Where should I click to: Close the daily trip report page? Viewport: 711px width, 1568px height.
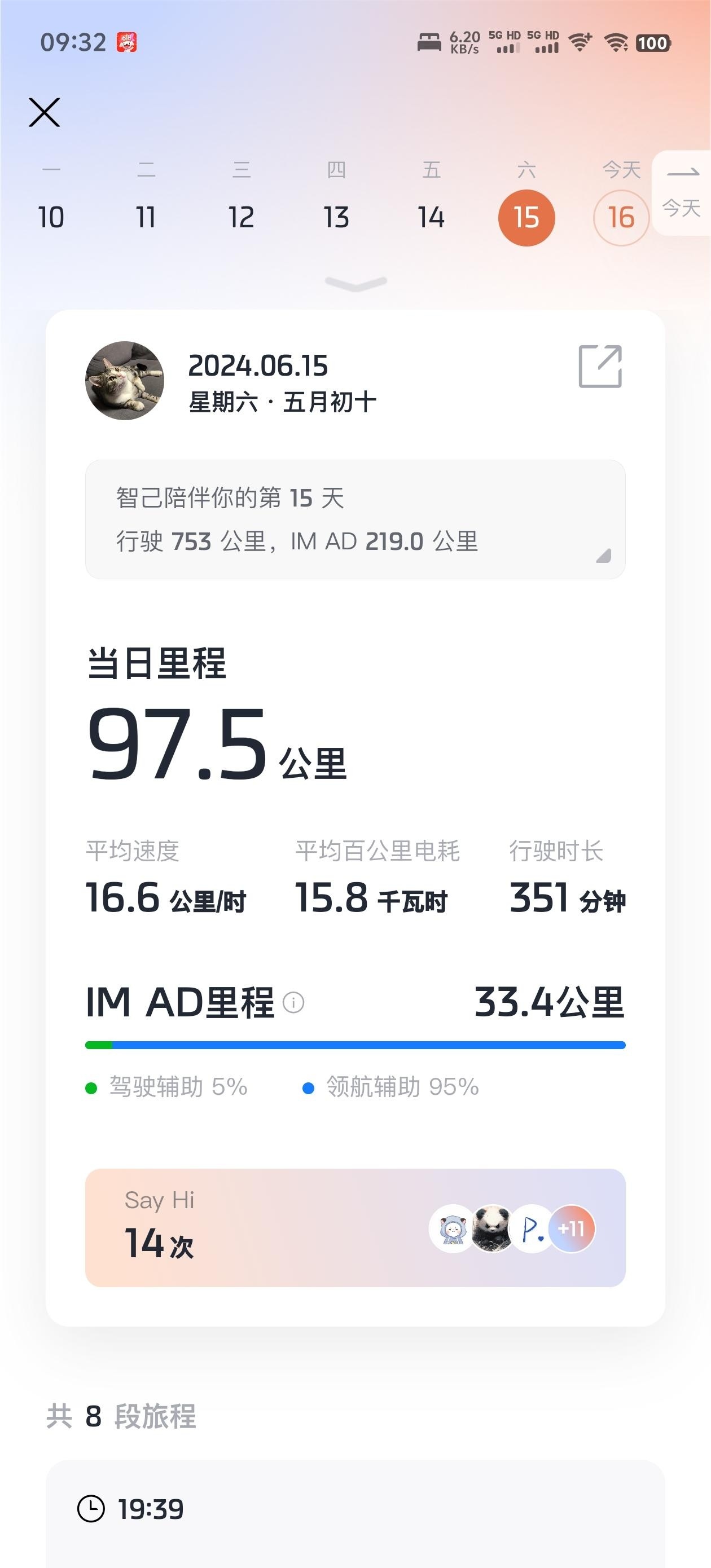click(45, 113)
